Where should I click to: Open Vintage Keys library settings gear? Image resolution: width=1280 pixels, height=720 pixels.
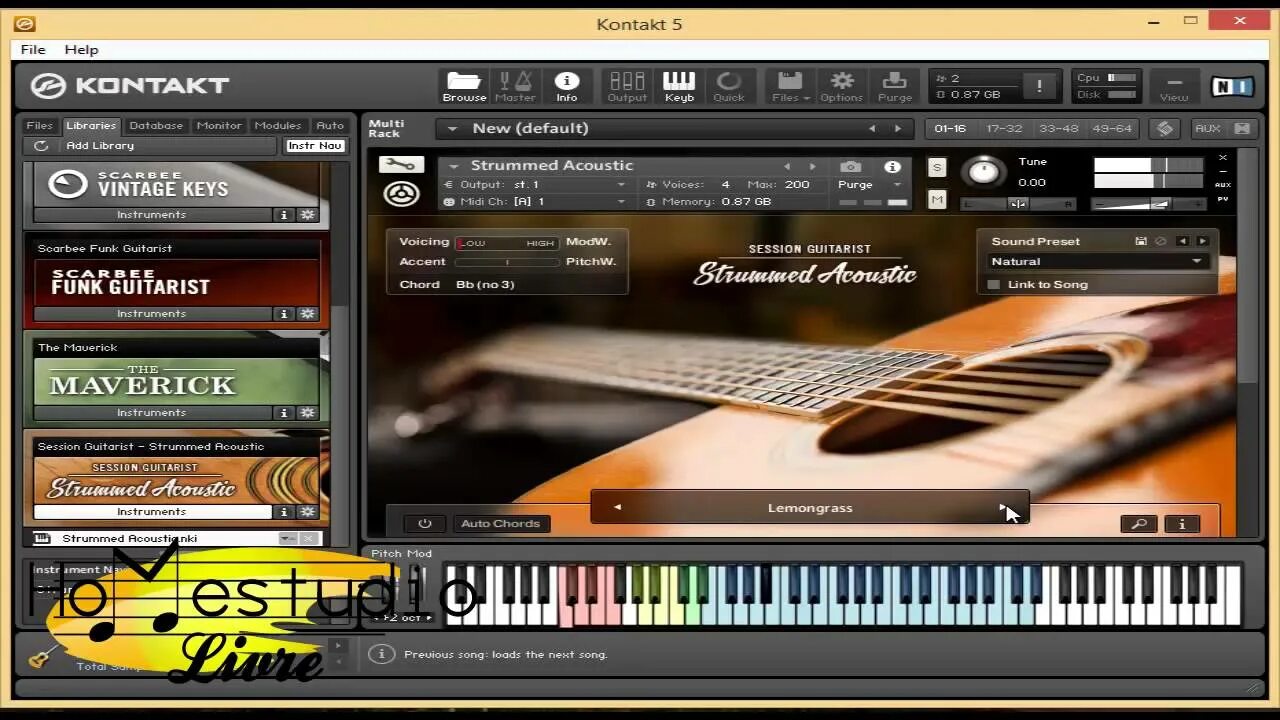click(x=307, y=215)
